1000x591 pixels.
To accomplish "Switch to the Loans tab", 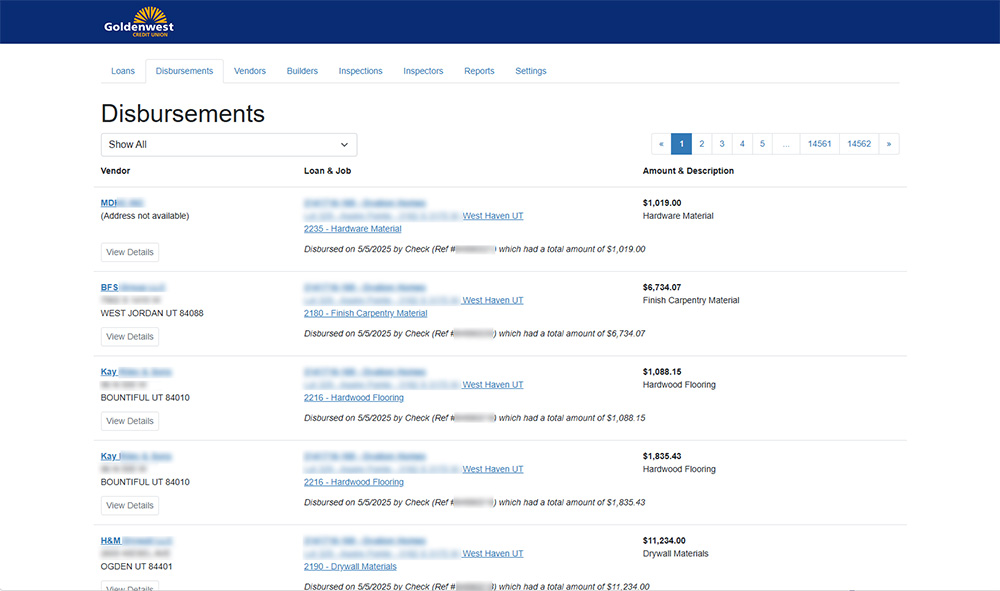I will 122,71.
